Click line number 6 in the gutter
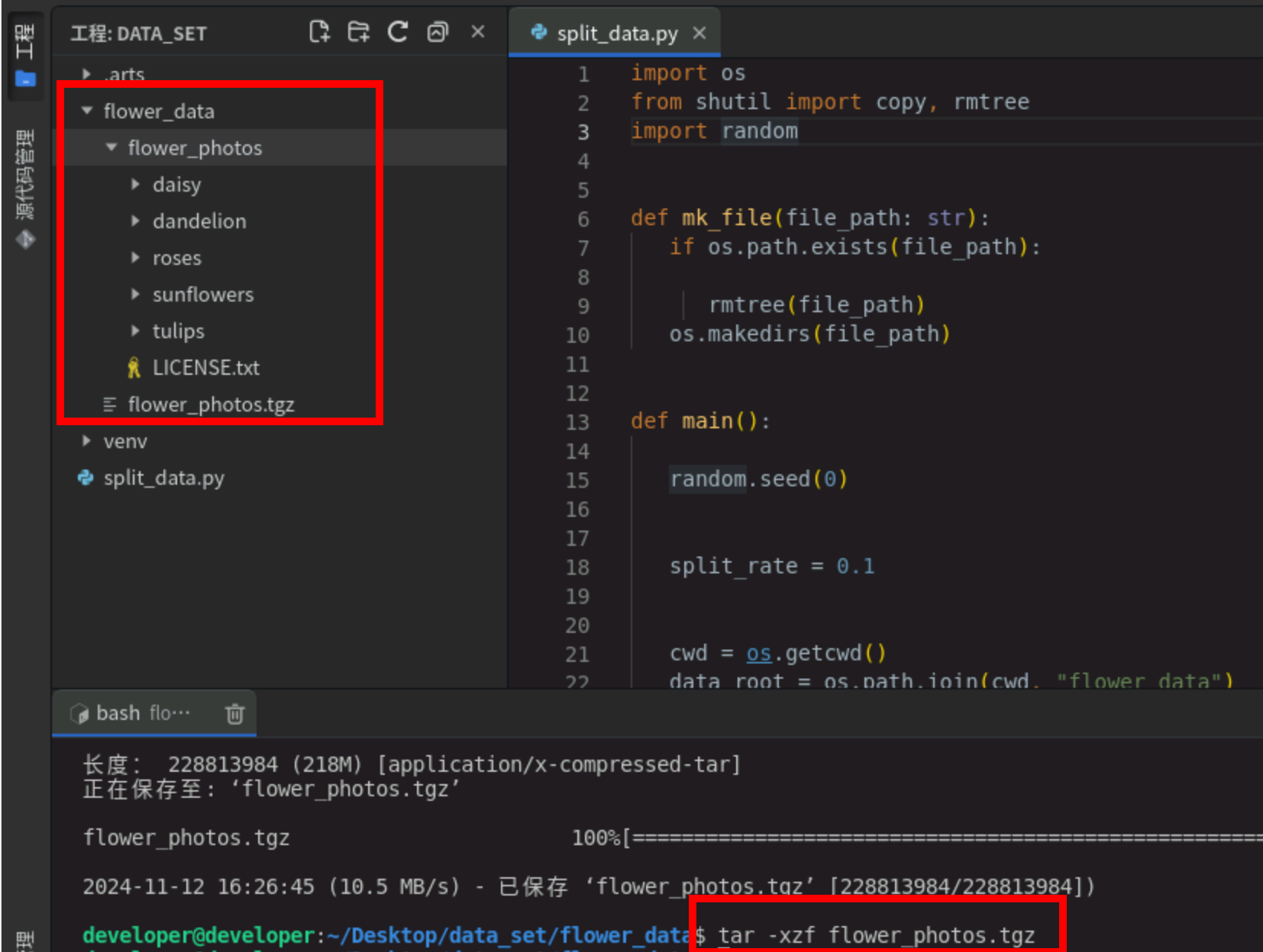 pos(583,219)
